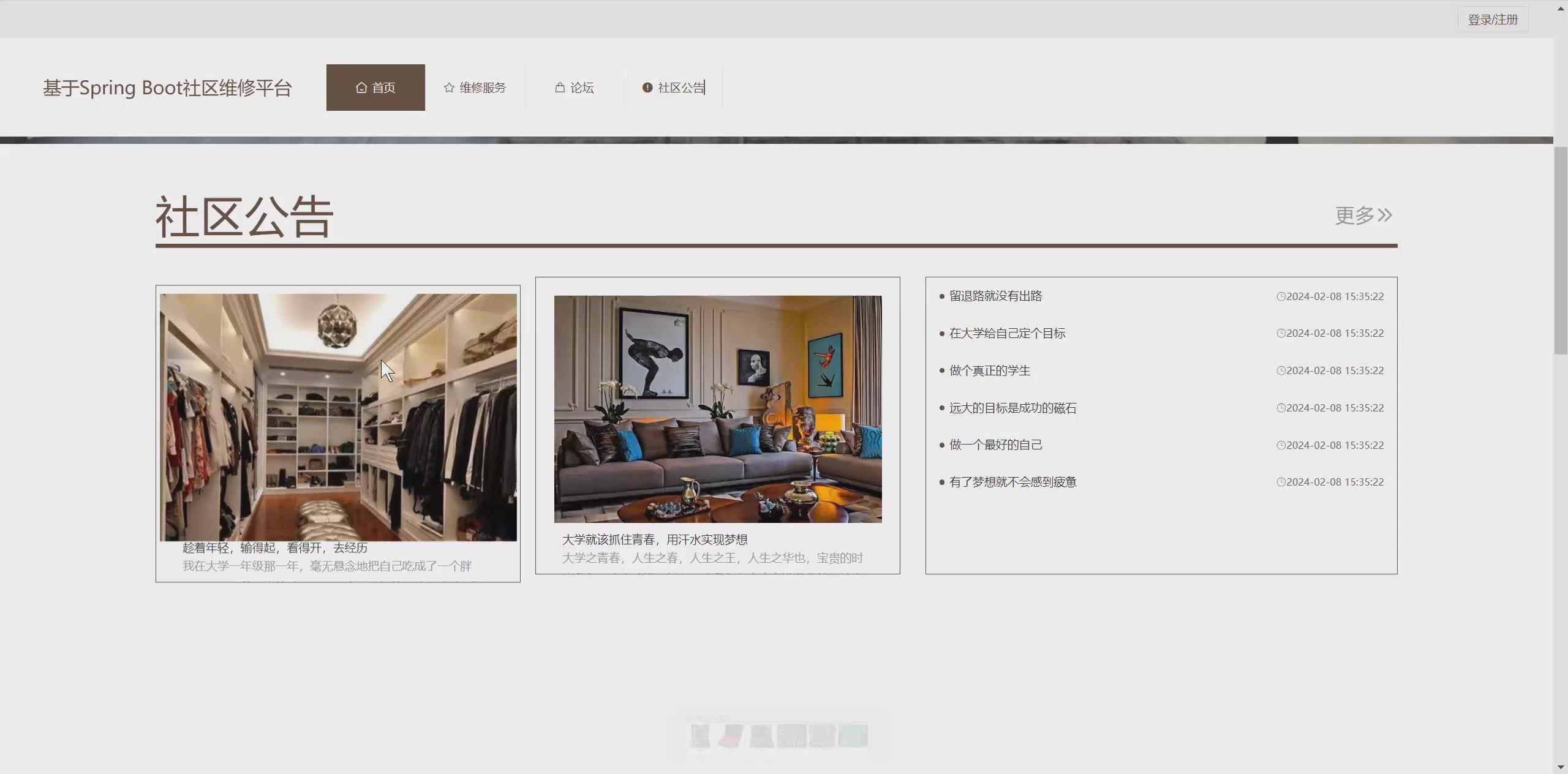Screen dimensions: 1568x774
Task: Click the star icon beside 维修服务
Action: click(x=449, y=88)
